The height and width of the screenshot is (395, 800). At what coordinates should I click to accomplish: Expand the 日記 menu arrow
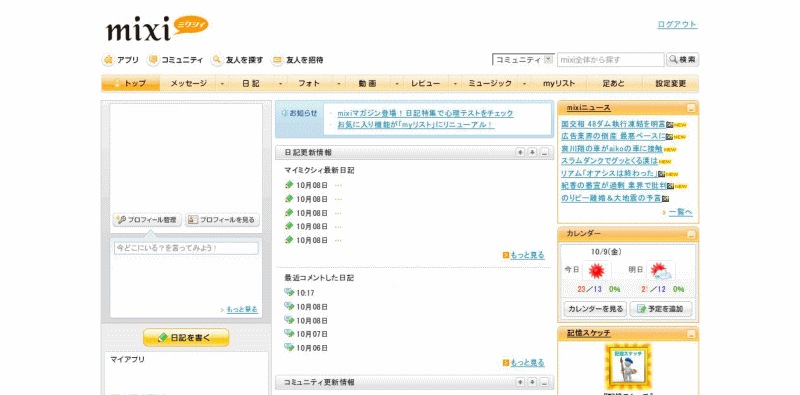280,84
